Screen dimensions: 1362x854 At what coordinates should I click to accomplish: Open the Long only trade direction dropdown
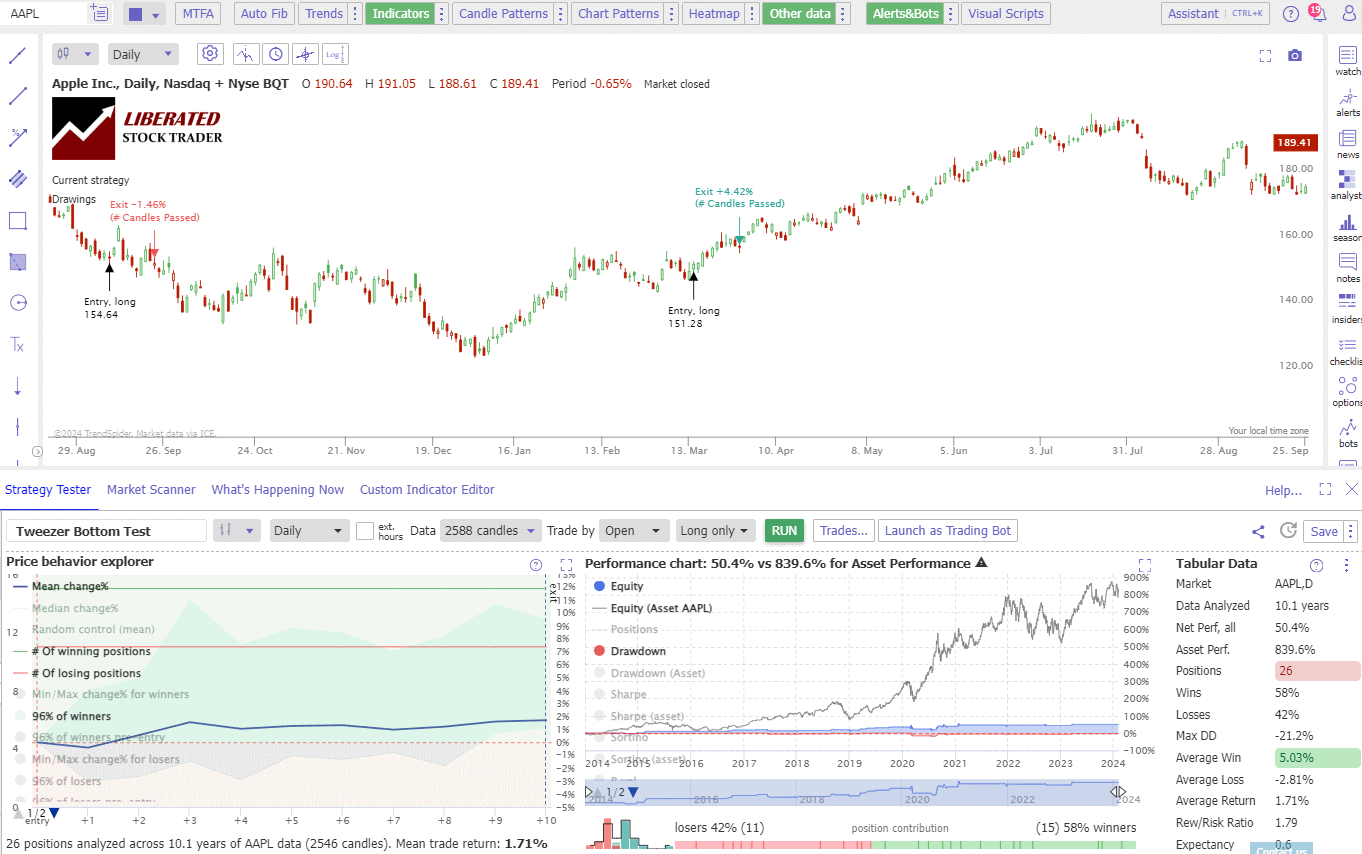tap(715, 530)
